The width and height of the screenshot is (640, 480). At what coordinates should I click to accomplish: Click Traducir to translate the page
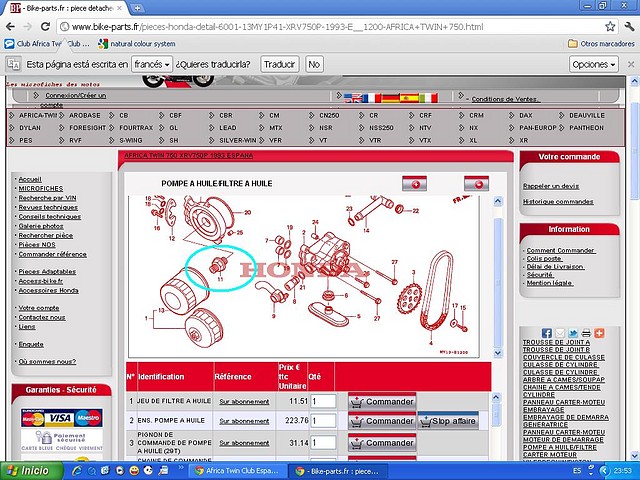(280, 64)
